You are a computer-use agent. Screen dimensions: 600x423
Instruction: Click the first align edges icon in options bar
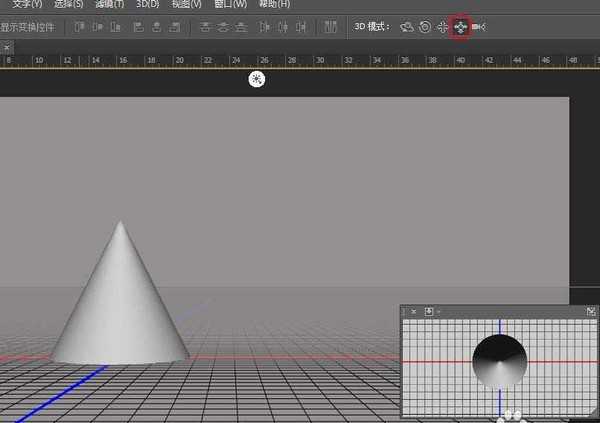point(79,26)
